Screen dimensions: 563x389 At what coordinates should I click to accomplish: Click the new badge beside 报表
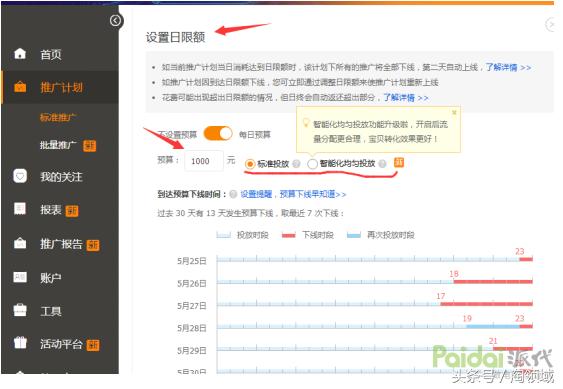tap(72, 211)
